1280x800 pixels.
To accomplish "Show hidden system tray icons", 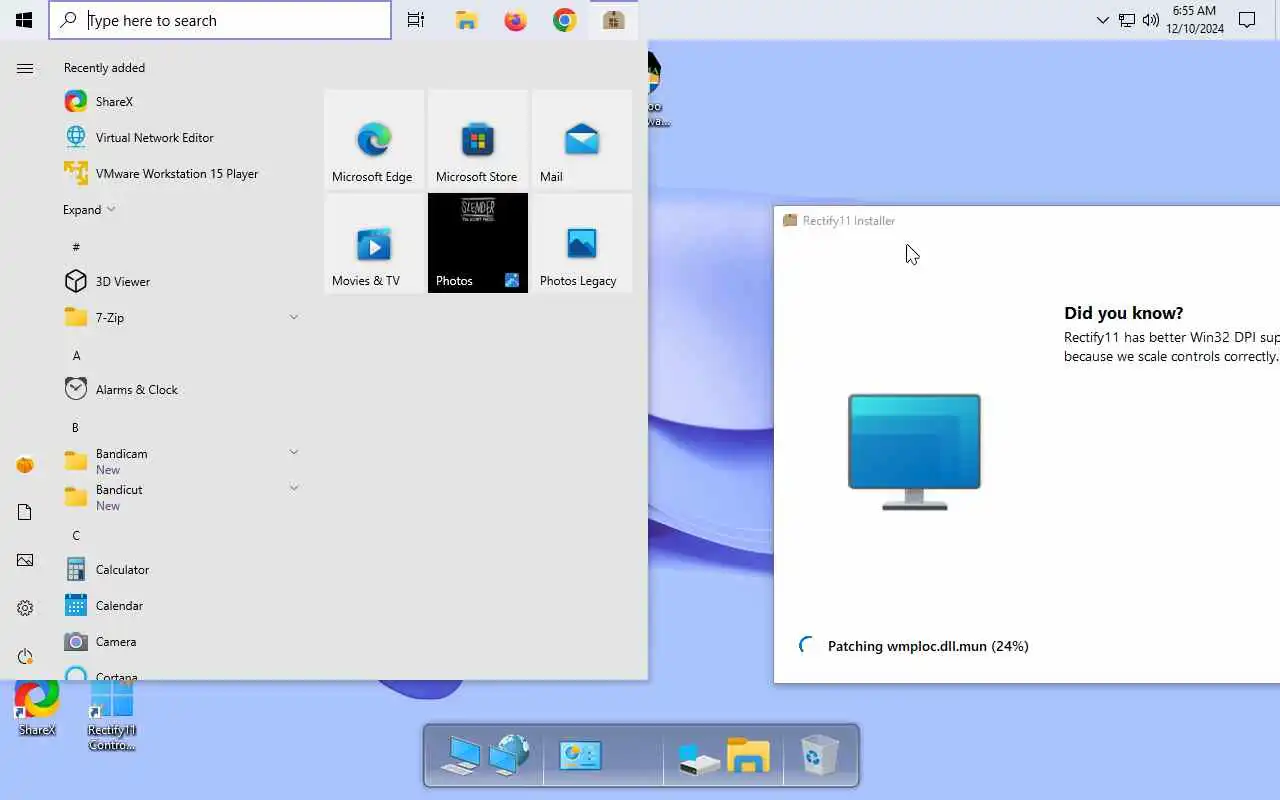I will pyautogui.click(x=1102, y=20).
